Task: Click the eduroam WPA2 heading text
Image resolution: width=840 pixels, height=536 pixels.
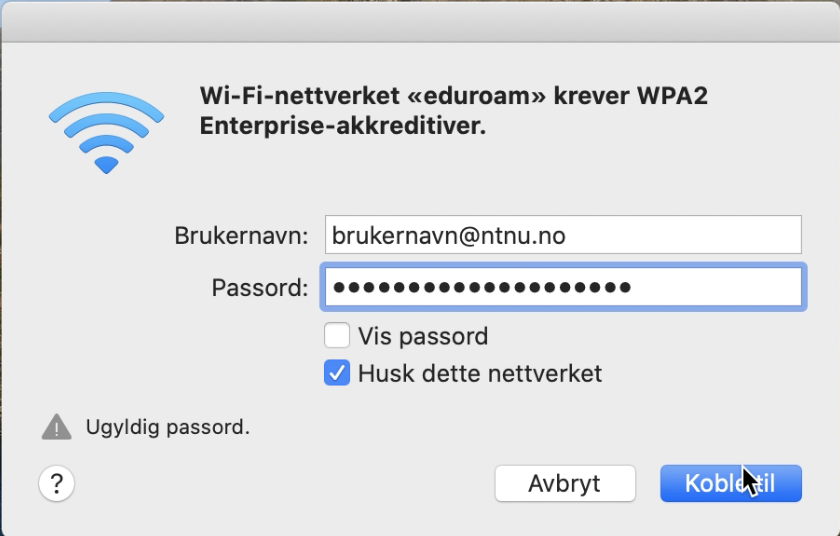Action: pos(454,111)
